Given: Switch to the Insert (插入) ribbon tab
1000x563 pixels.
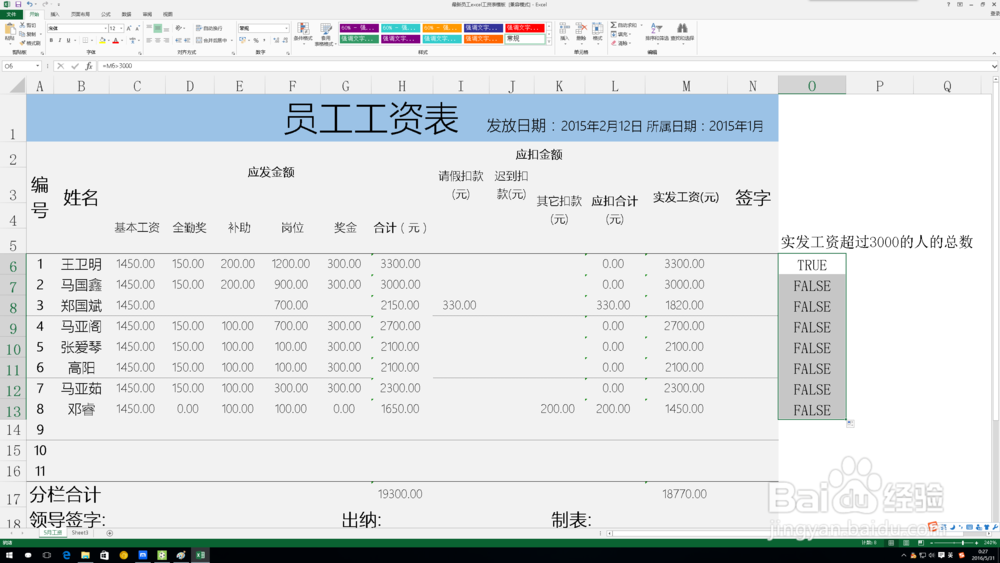Looking at the screenshot, I should click(55, 14).
